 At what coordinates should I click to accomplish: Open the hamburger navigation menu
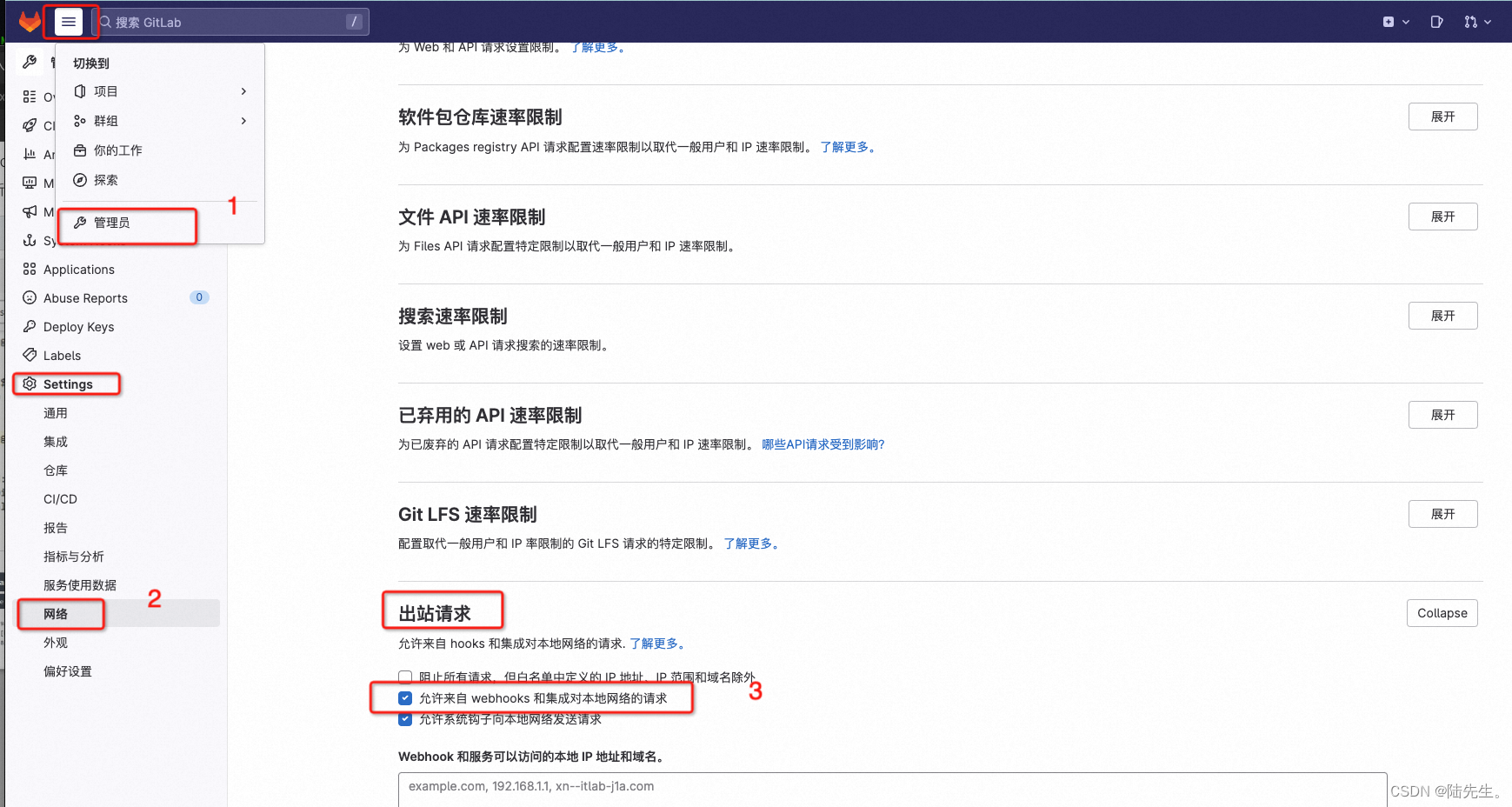69,21
